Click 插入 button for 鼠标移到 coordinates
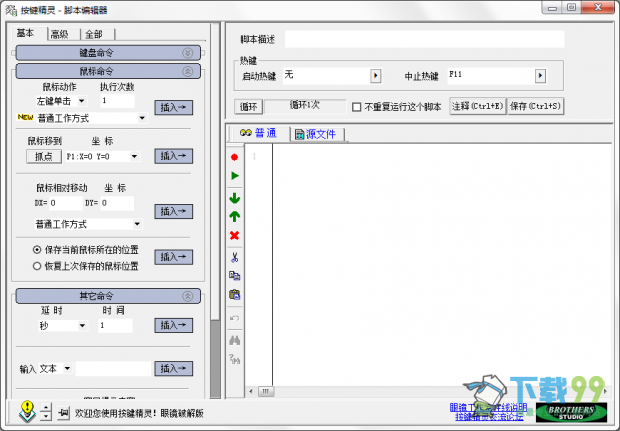The height and width of the screenshot is (431, 620). (174, 156)
